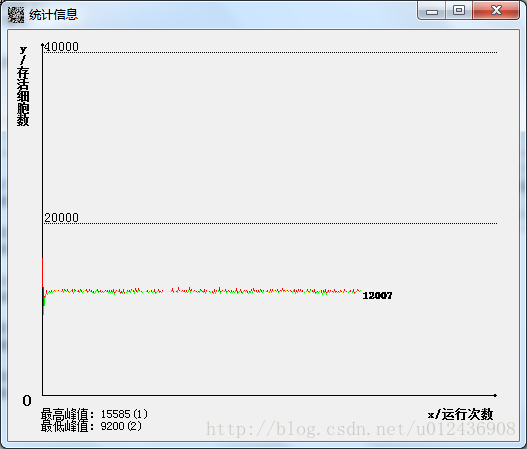
Task: Click the 最低峰值 label
Action: click(x=67, y=426)
